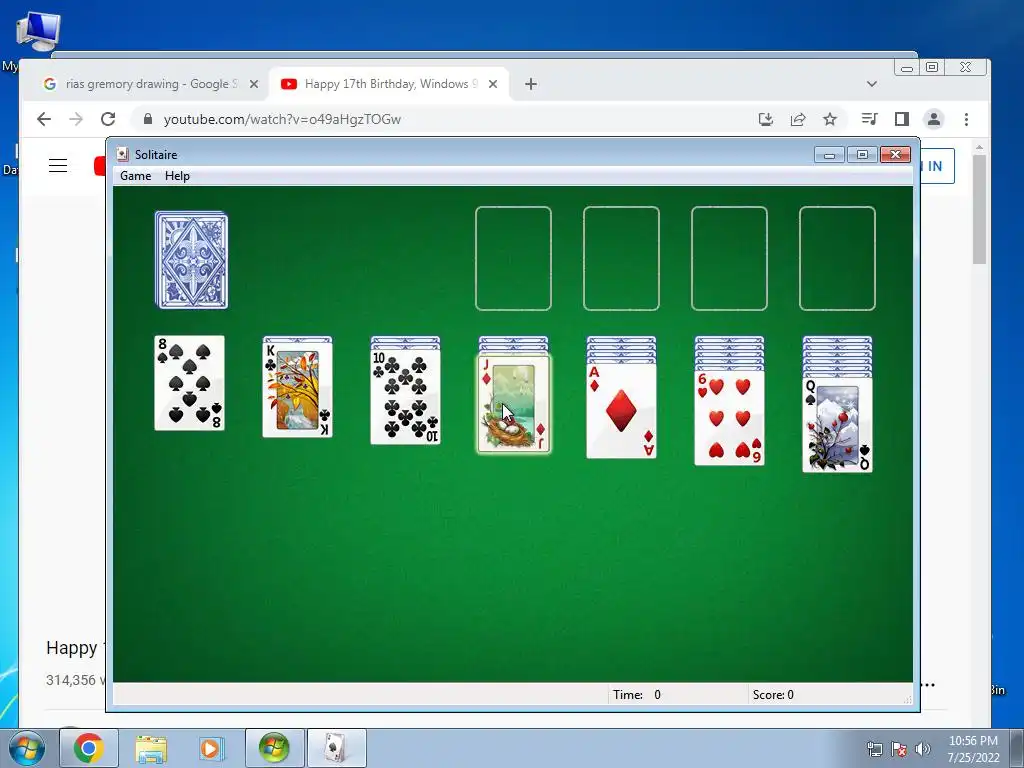Image resolution: width=1024 pixels, height=768 pixels.
Task: Reload the YouTube page
Action: point(108,119)
